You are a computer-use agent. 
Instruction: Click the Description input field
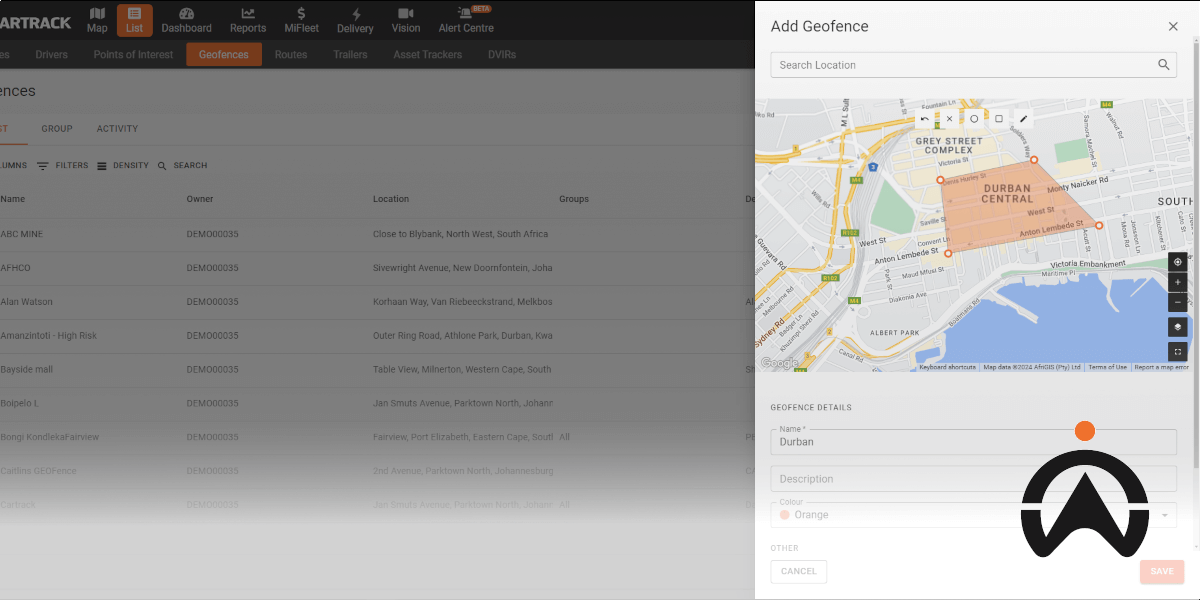point(973,479)
